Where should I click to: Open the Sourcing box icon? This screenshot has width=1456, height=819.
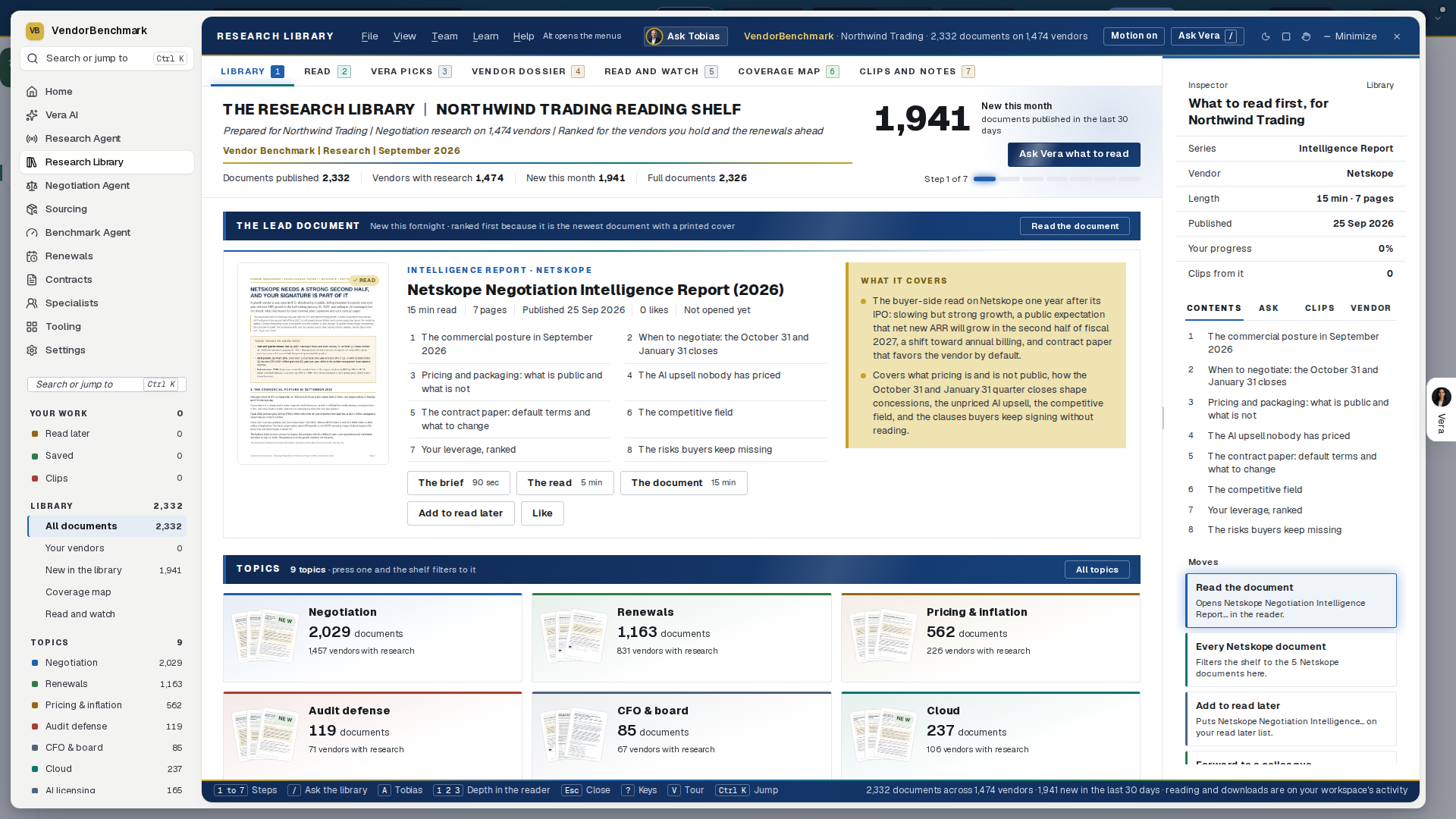tap(32, 209)
